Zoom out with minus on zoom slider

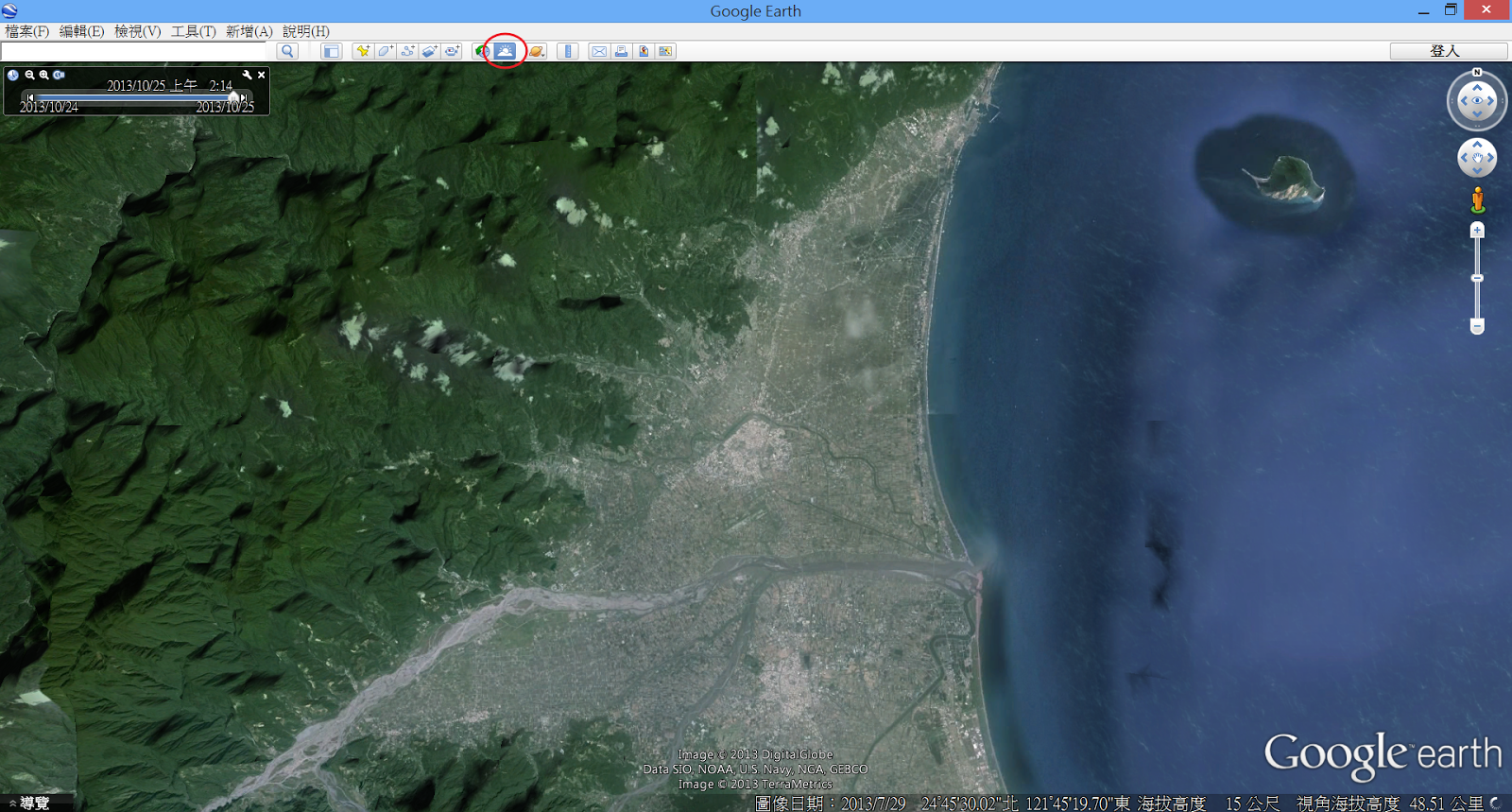[1477, 326]
